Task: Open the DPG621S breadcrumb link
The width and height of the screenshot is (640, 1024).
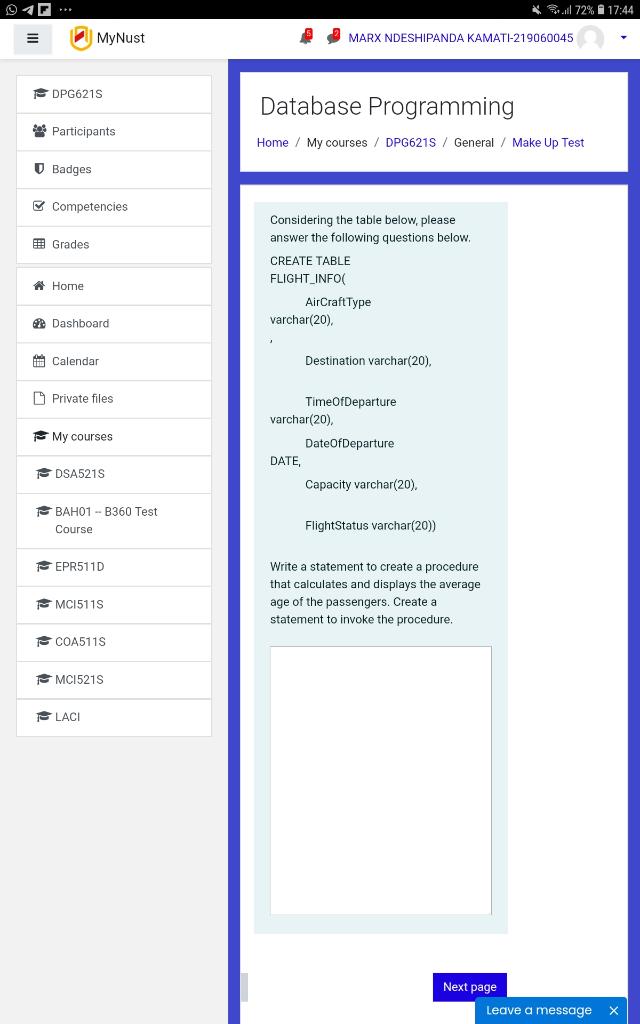Action: [x=410, y=142]
